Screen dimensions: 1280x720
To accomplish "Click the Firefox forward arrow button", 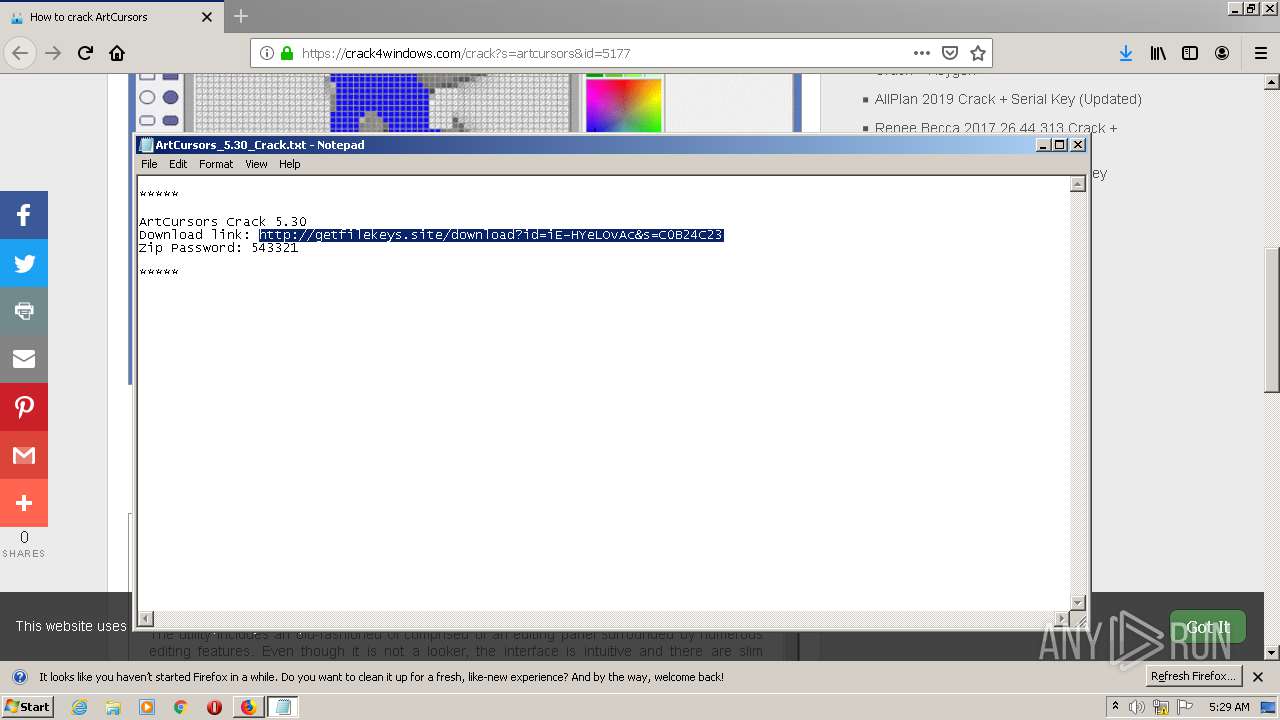I will point(53,53).
